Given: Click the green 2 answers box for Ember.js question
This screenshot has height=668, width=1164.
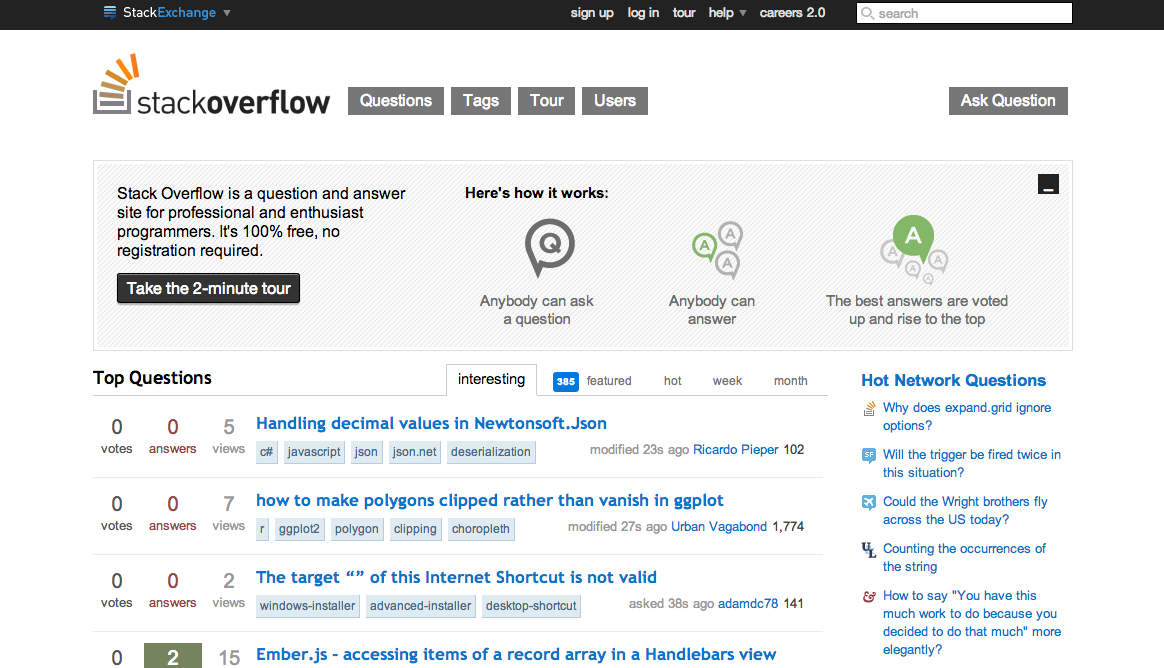Looking at the screenshot, I should [173, 656].
